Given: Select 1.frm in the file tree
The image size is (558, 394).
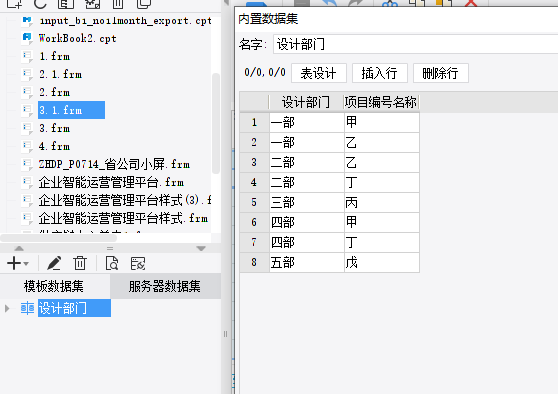Looking at the screenshot, I should pyautogui.click(x=54, y=56).
